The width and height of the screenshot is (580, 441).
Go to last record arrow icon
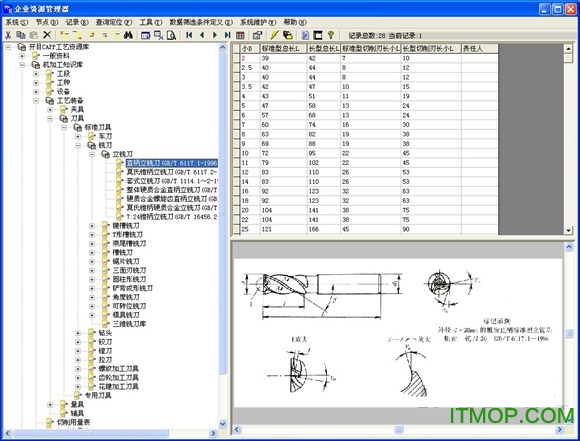point(227,35)
